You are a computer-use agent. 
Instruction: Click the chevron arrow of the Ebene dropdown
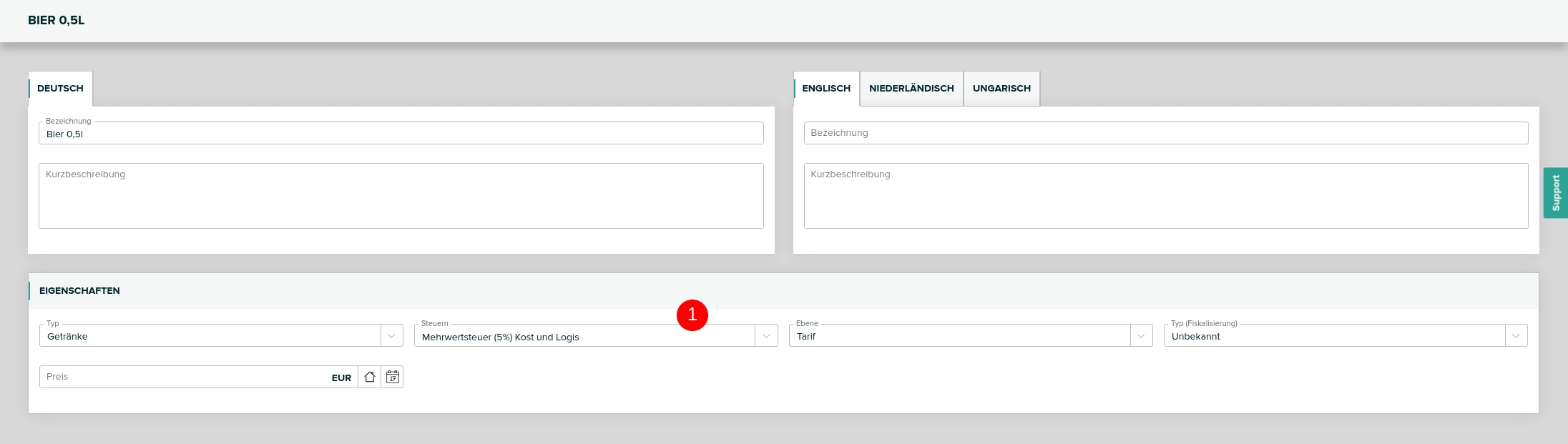(x=1141, y=336)
